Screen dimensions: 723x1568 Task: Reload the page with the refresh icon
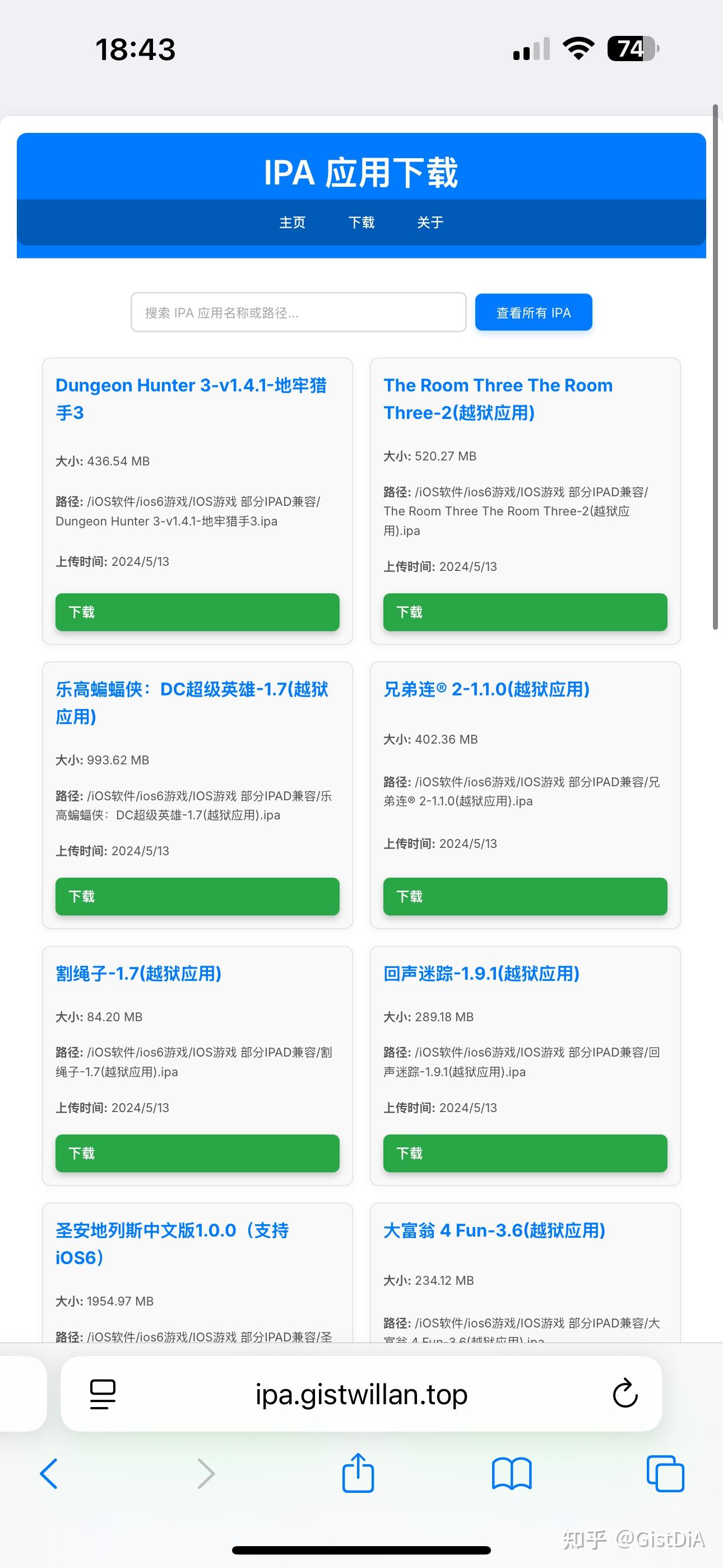coord(625,1394)
